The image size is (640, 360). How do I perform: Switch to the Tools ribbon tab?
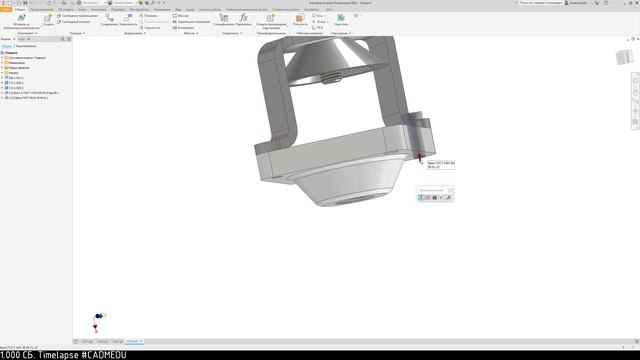pos(139,9)
